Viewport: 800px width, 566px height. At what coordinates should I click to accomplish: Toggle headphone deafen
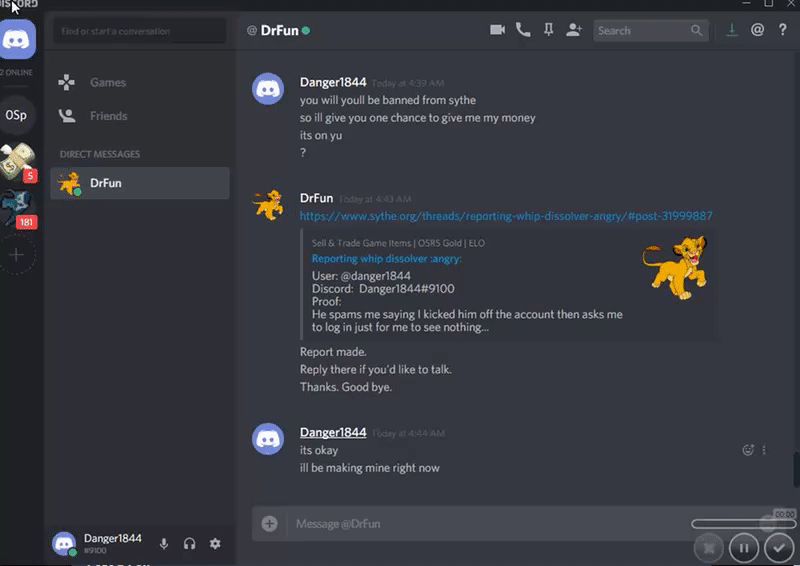(189, 544)
